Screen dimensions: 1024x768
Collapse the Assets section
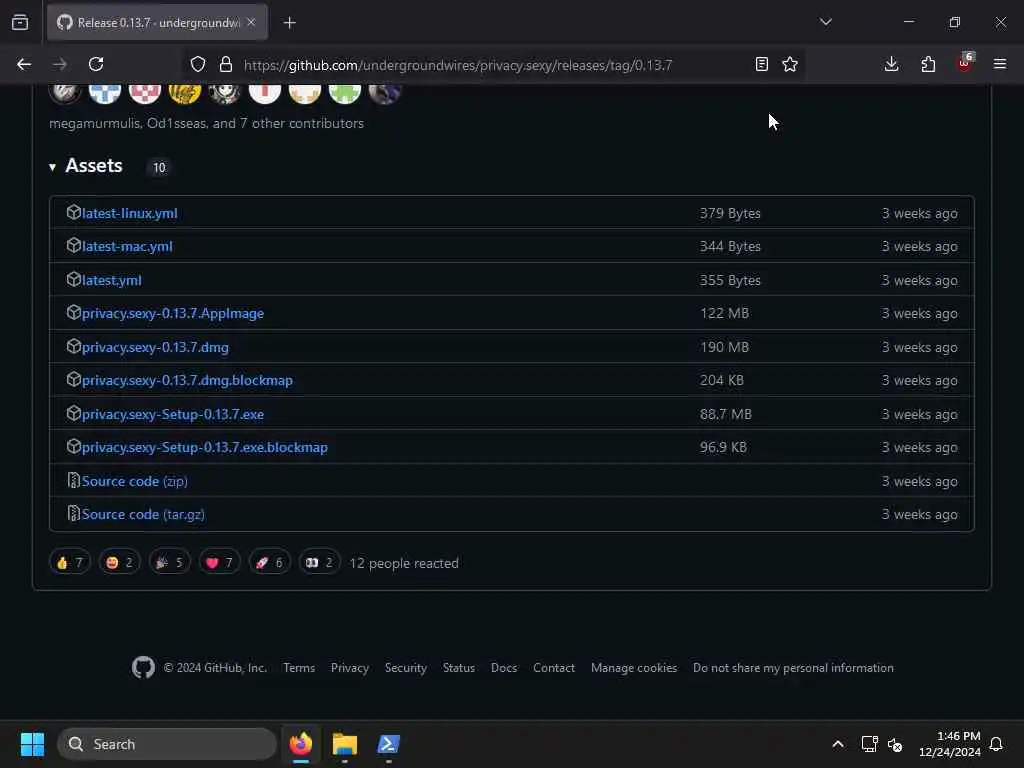tap(86, 166)
